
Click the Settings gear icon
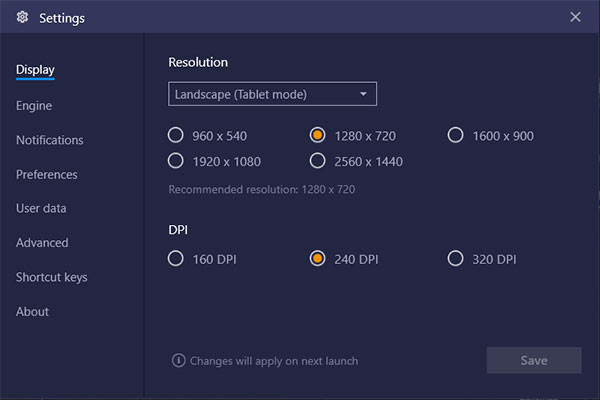(22, 17)
